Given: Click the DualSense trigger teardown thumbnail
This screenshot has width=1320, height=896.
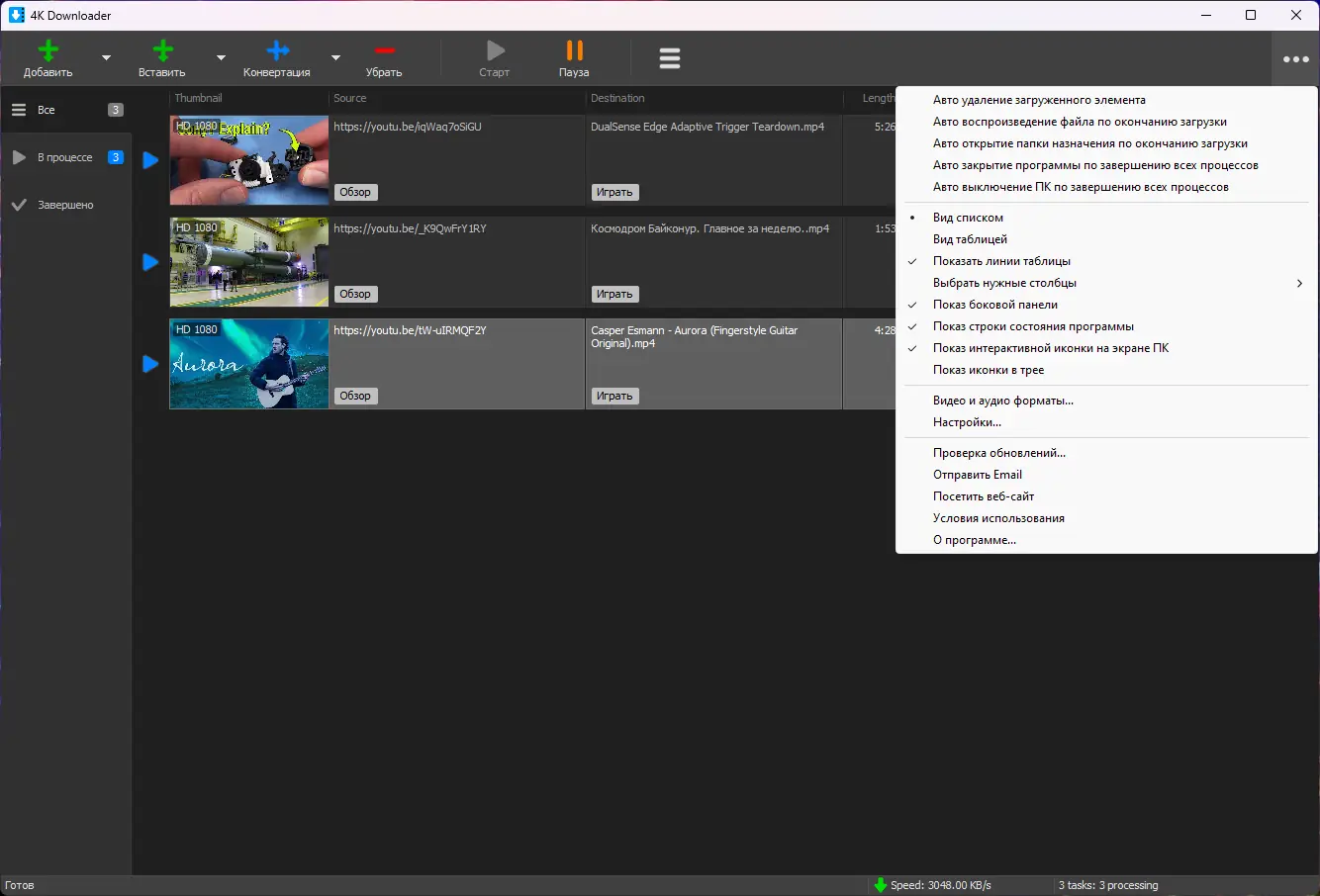Looking at the screenshot, I should pos(249,160).
